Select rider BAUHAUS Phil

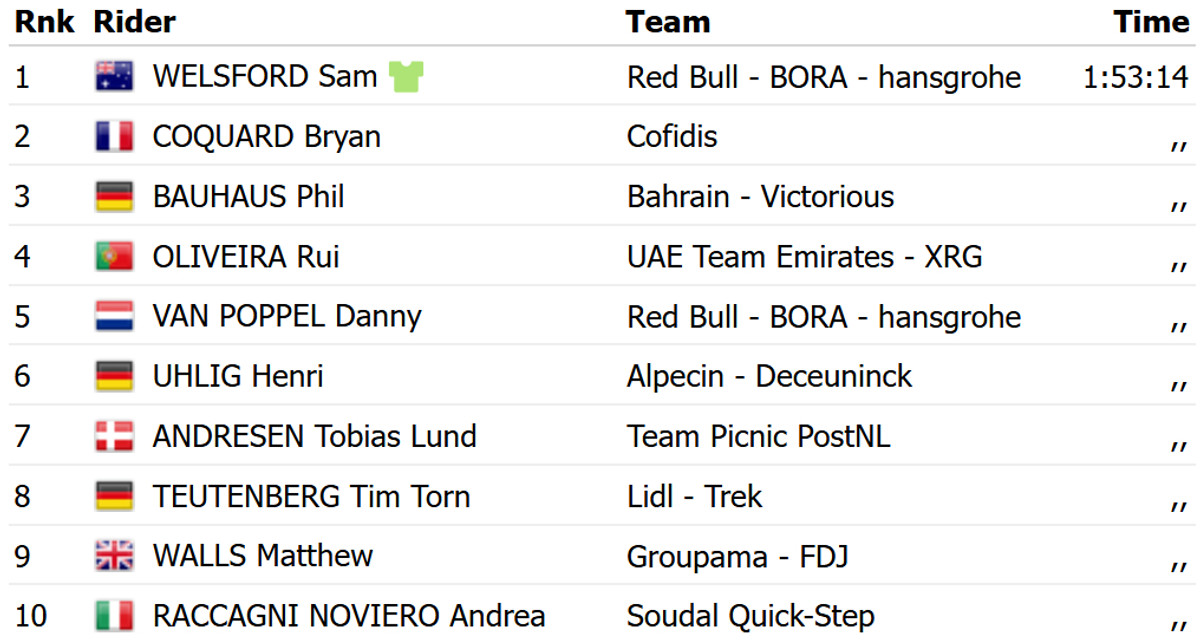pos(248,197)
